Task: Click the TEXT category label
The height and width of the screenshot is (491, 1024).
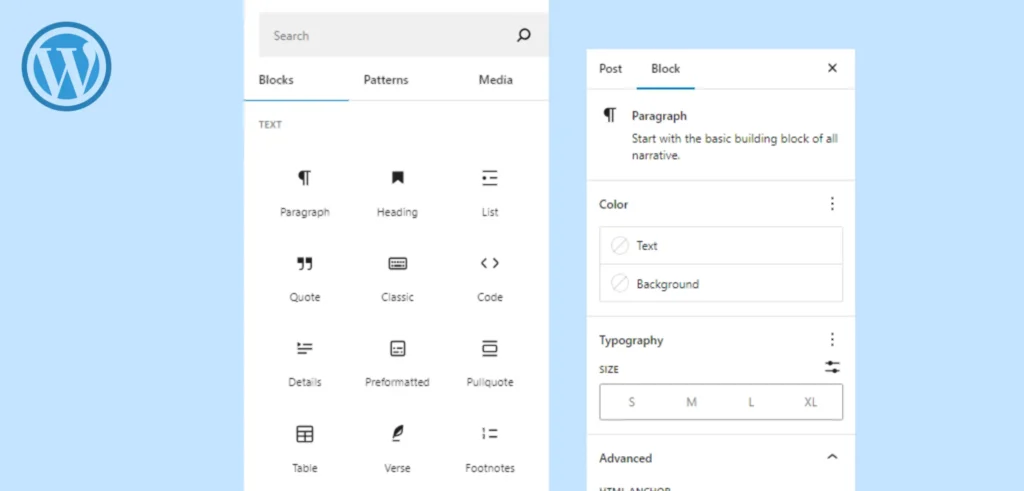Action: (270, 125)
